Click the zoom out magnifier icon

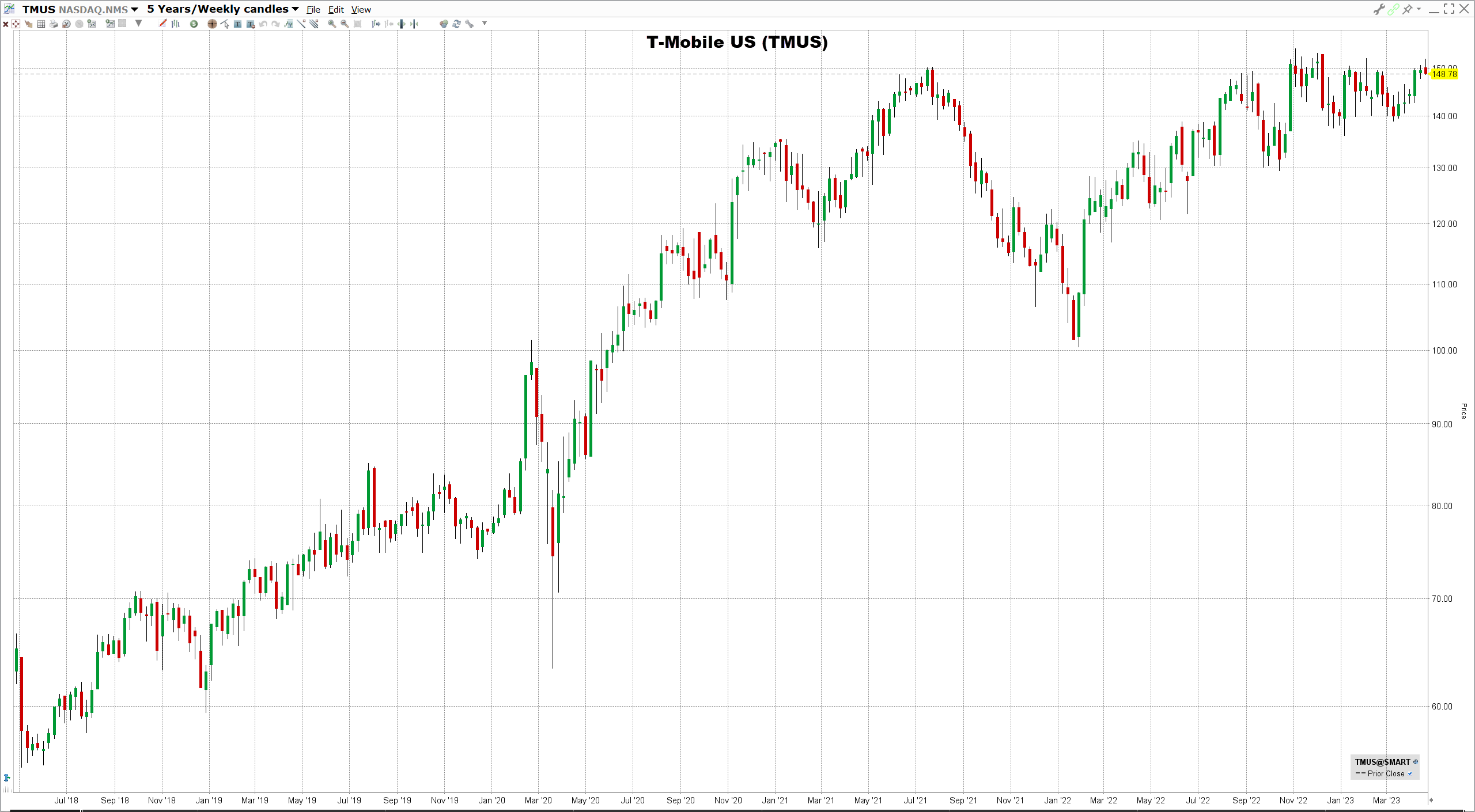[345, 24]
